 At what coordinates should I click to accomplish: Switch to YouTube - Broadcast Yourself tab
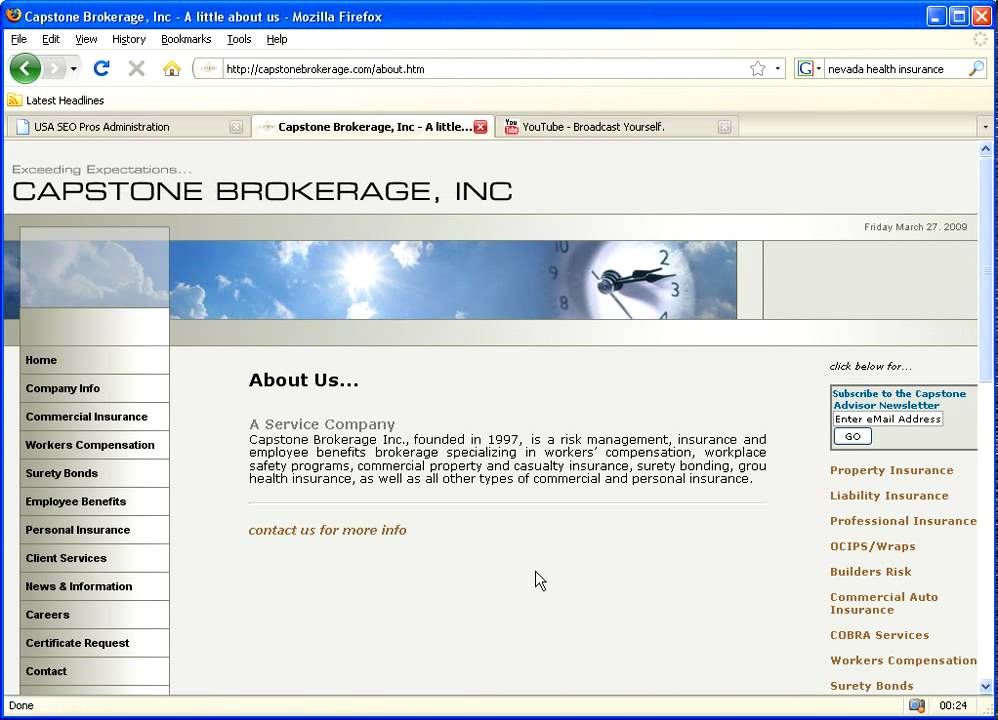point(617,127)
